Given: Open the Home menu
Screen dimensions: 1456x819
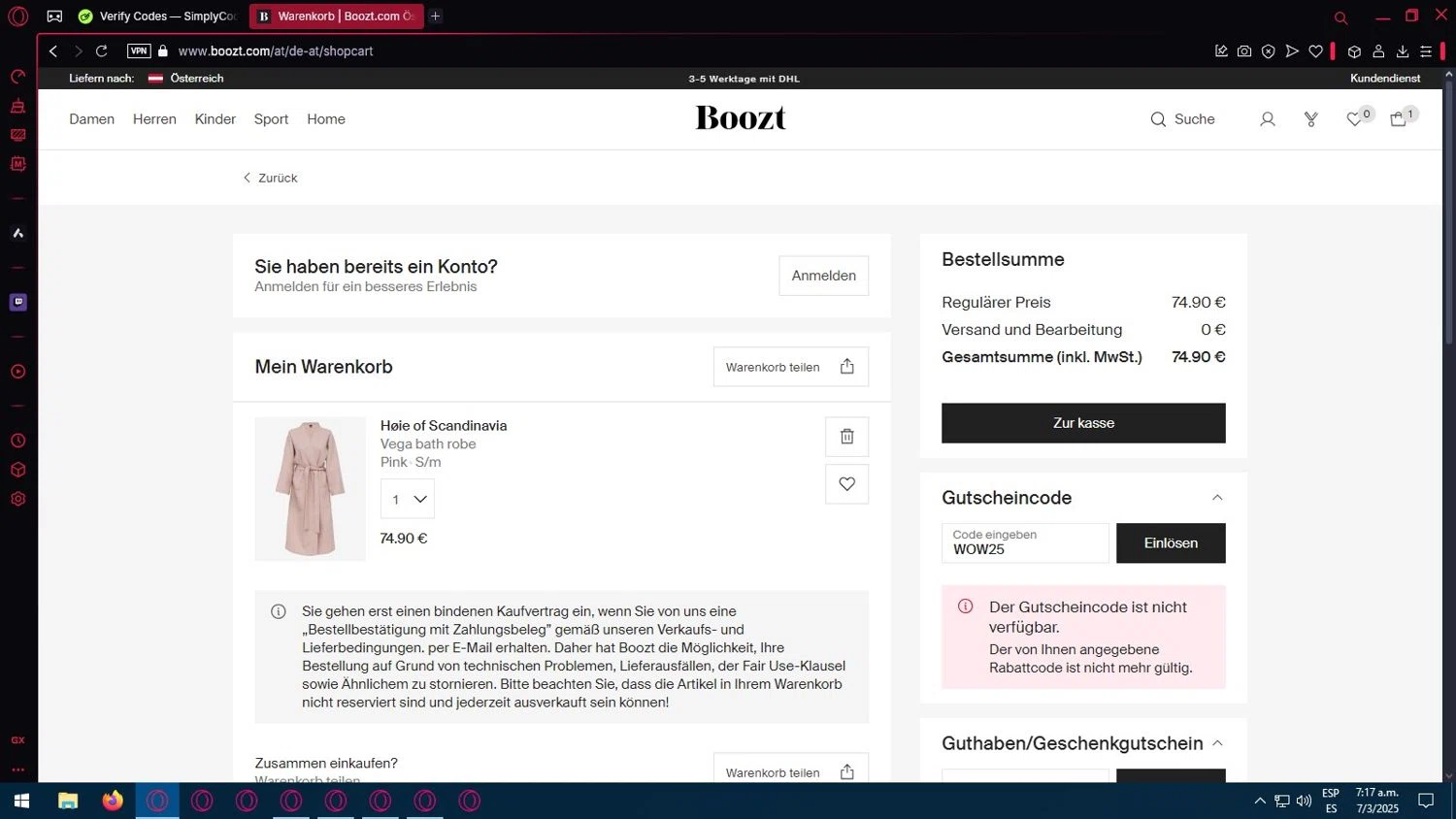Looking at the screenshot, I should pyautogui.click(x=326, y=119).
